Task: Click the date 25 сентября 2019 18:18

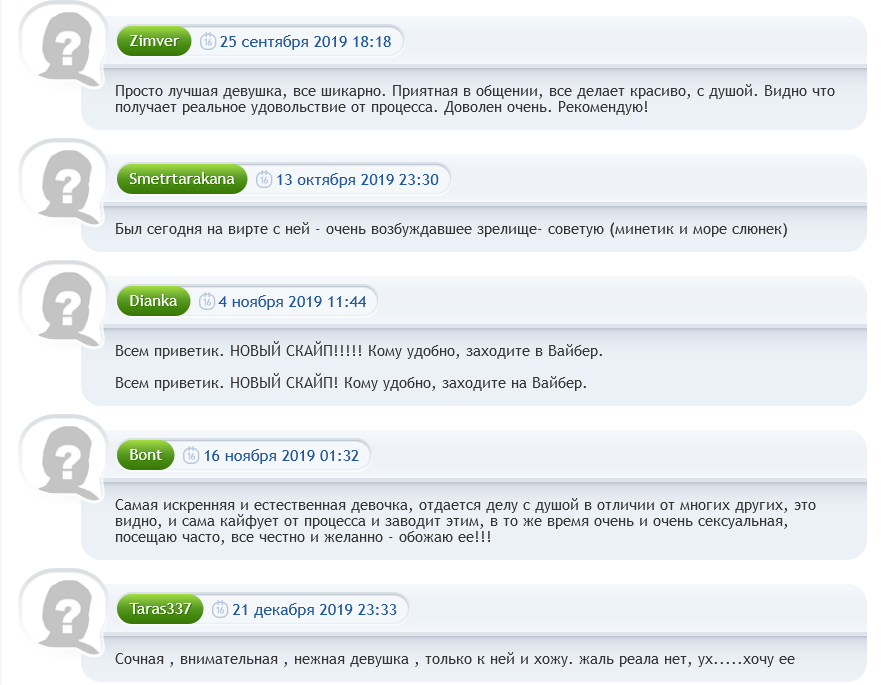Action: (305, 42)
